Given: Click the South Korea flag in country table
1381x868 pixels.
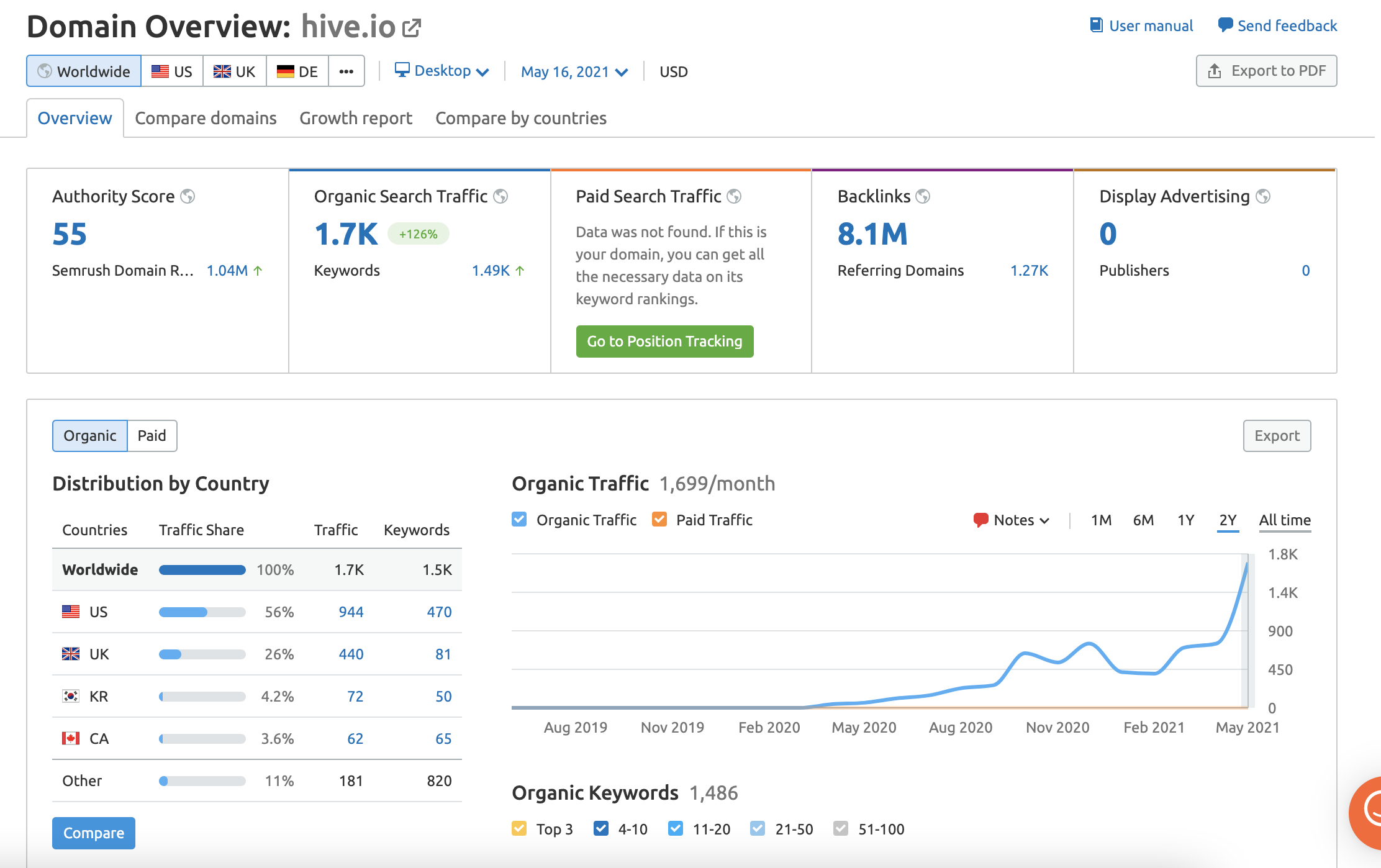Looking at the screenshot, I should (x=71, y=696).
